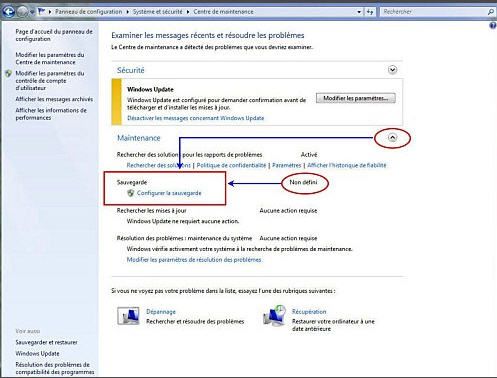
Task: Open 'Modifier les paramètres du contrôle de compte d'utilisateur'
Action: point(50,80)
